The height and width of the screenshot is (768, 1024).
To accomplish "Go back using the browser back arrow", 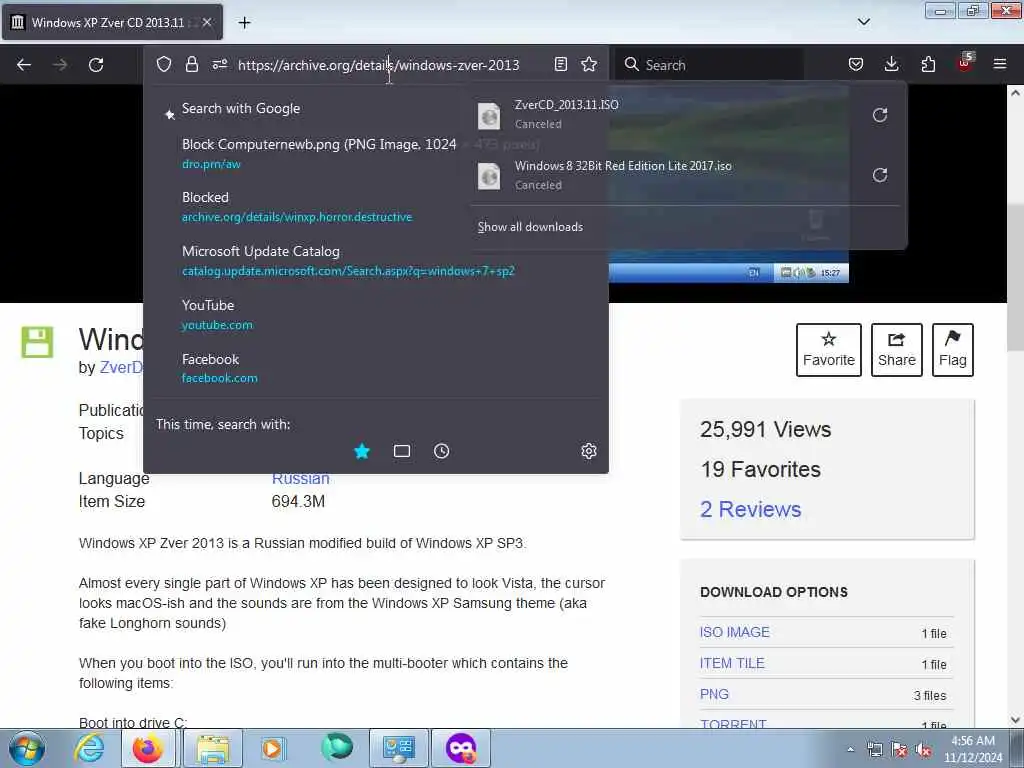I will click(24, 65).
